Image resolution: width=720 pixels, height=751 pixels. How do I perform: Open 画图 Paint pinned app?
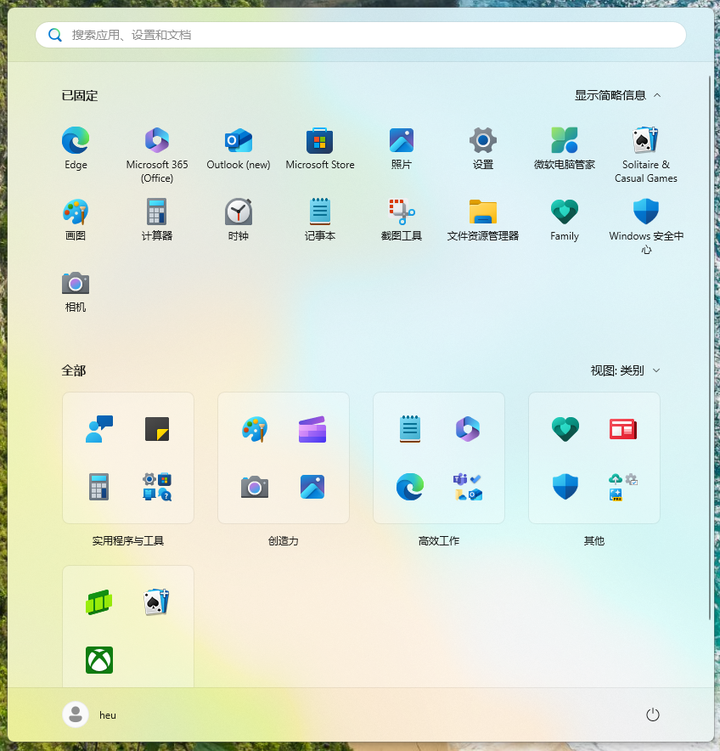click(x=76, y=219)
